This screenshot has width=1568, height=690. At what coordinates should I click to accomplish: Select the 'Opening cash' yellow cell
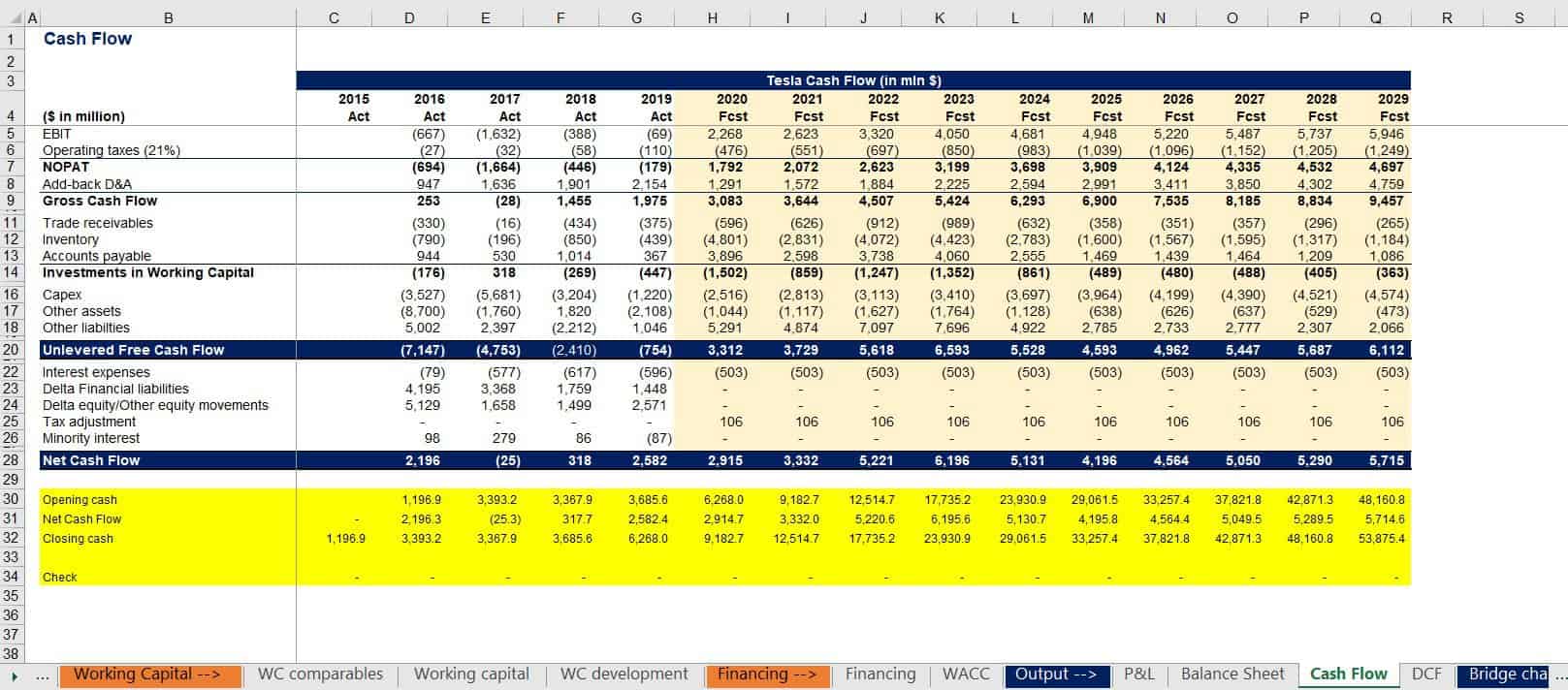(80, 500)
